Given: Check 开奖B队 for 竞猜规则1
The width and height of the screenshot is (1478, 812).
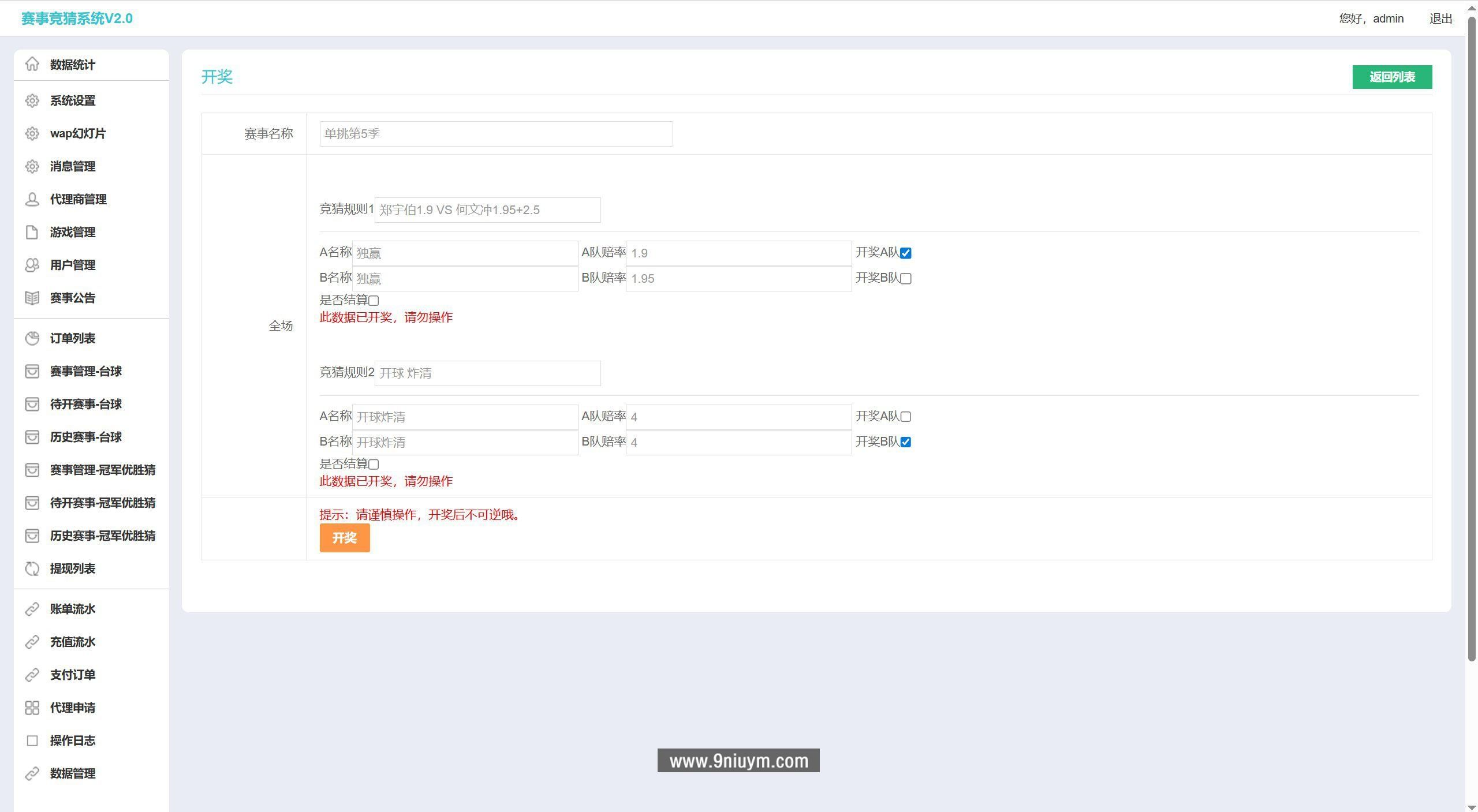Looking at the screenshot, I should coord(905,279).
